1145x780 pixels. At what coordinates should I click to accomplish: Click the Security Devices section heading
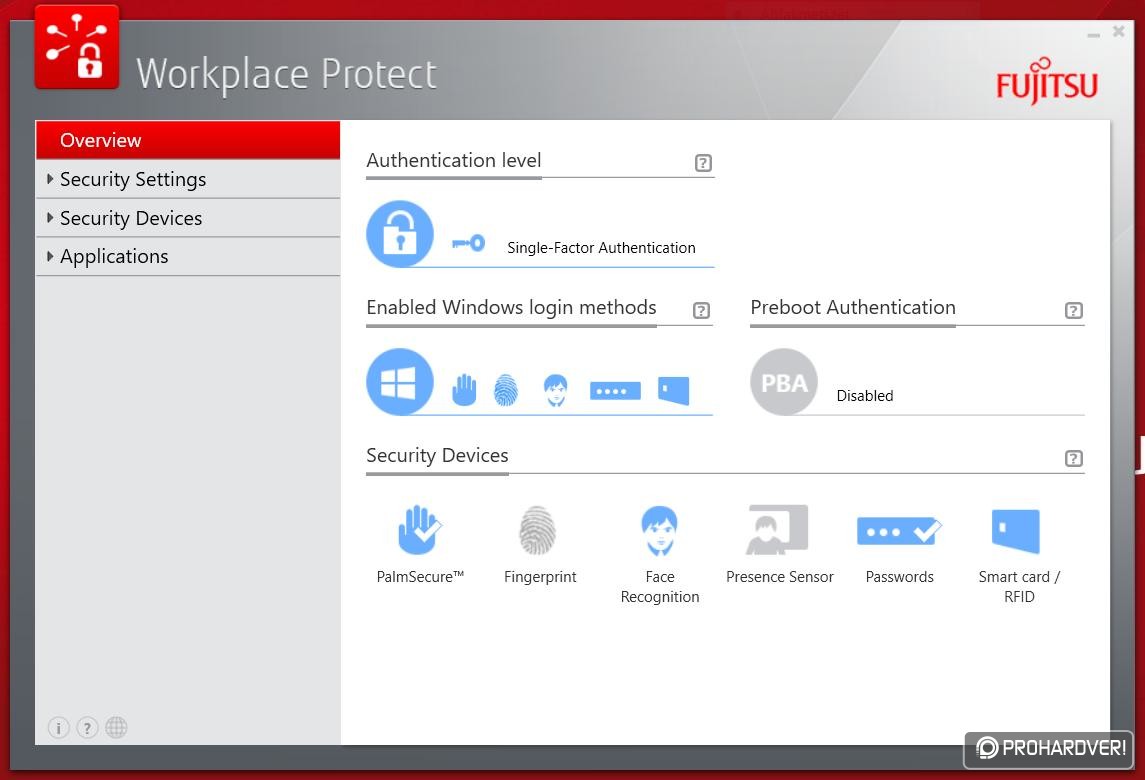tap(437, 456)
